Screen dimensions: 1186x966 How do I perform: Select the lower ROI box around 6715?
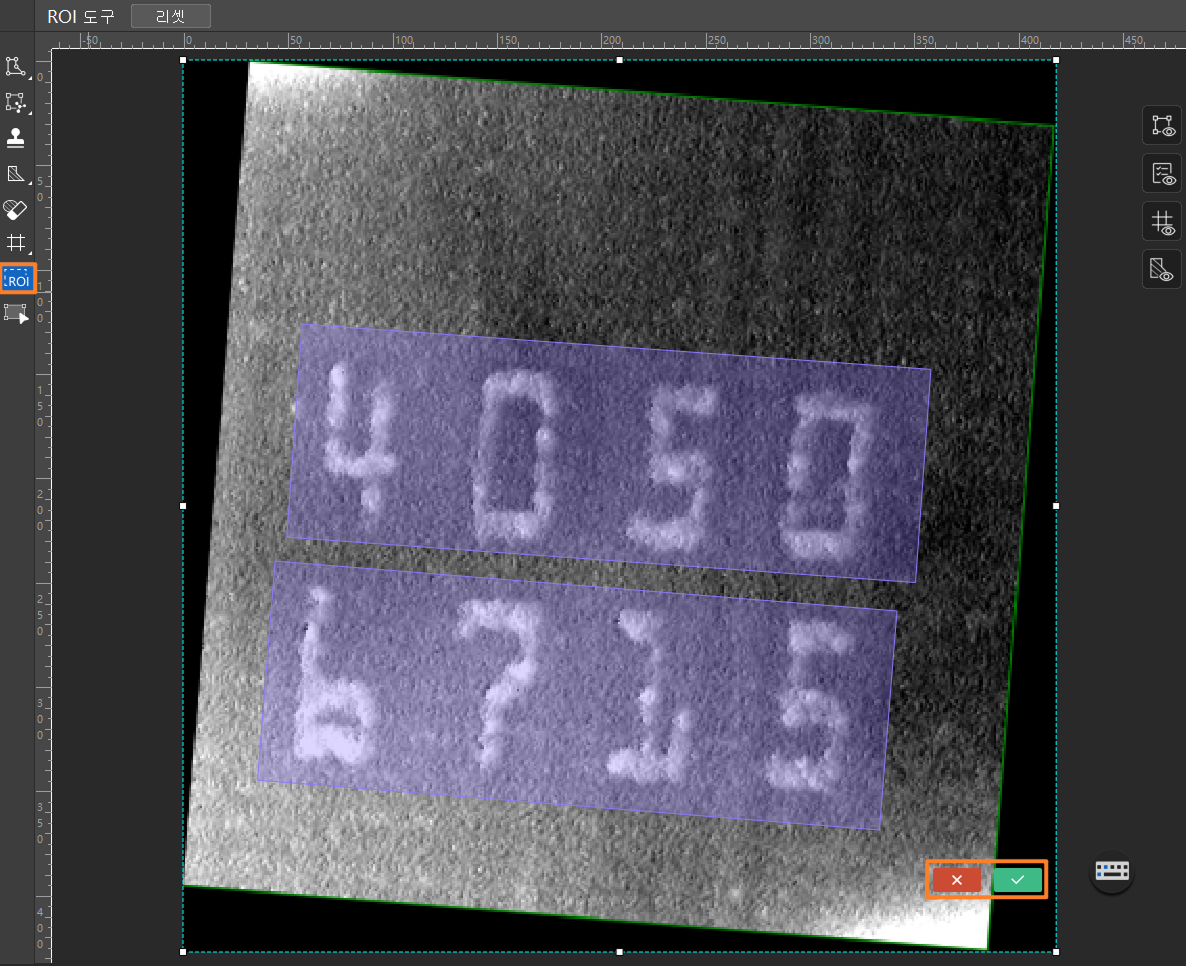pos(577,696)
